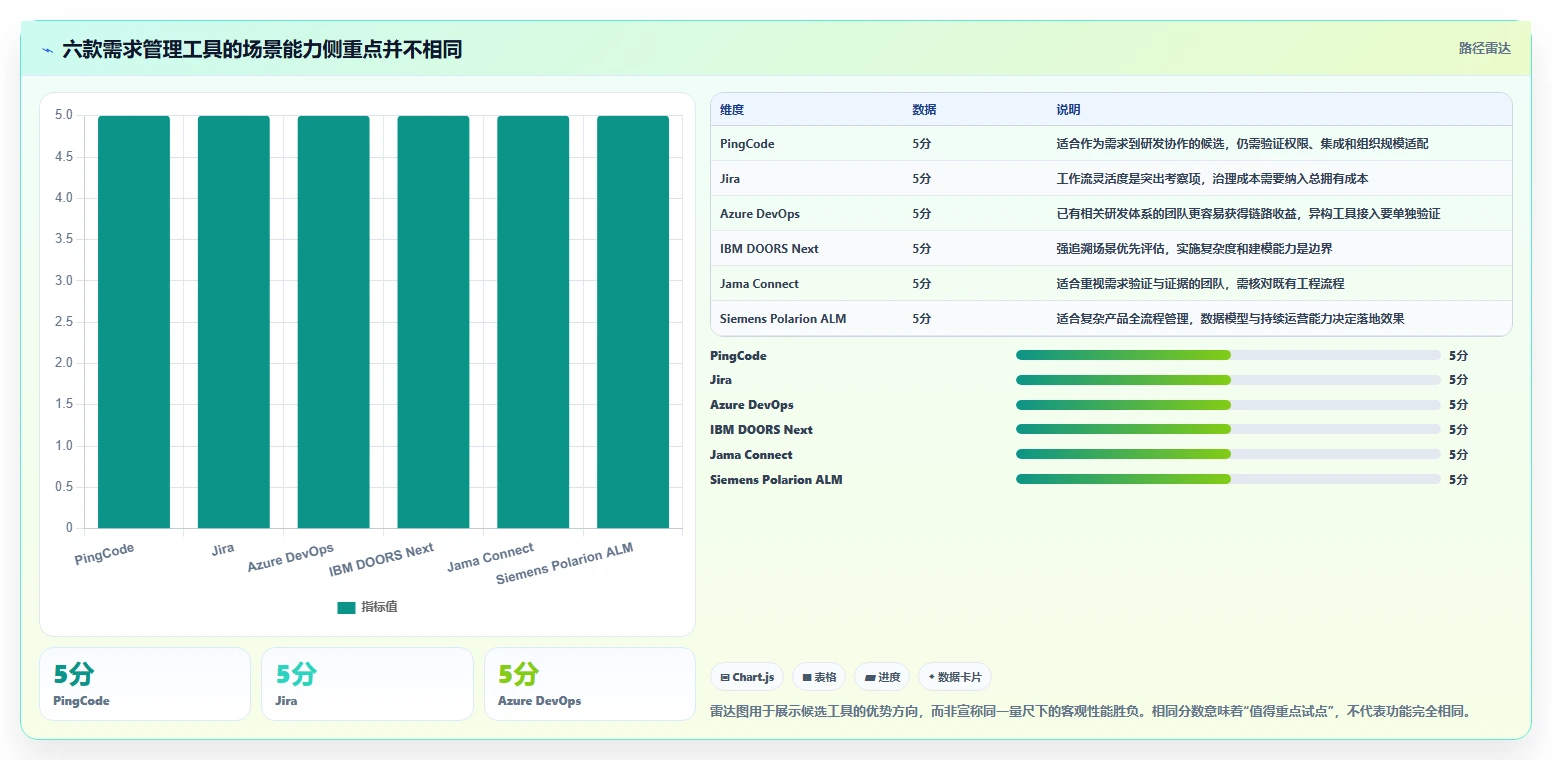The image size is (1552, 760).
Task: Click the Siemens Polarion ALM chart bar
Action: [633, 322]
